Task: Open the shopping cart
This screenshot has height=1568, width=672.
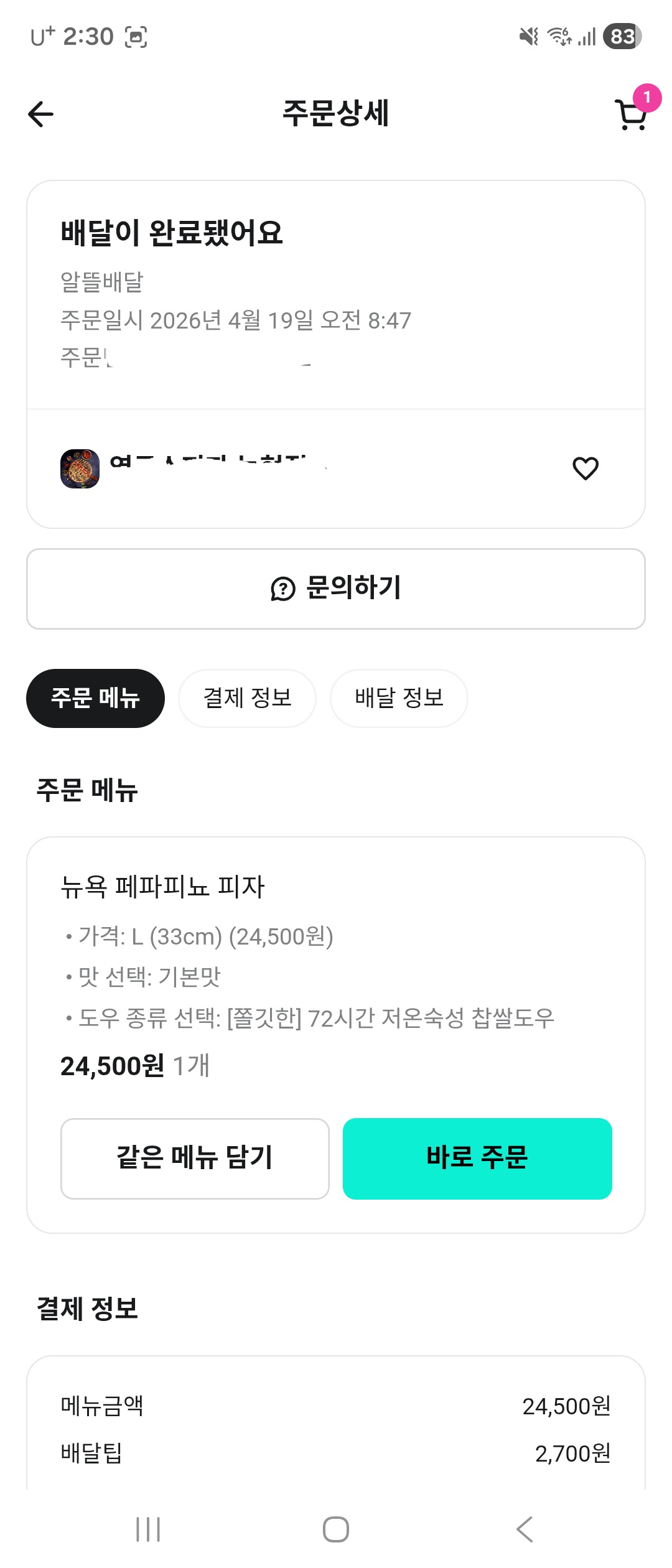Action: pyautogui.click(x=630, y=116)
